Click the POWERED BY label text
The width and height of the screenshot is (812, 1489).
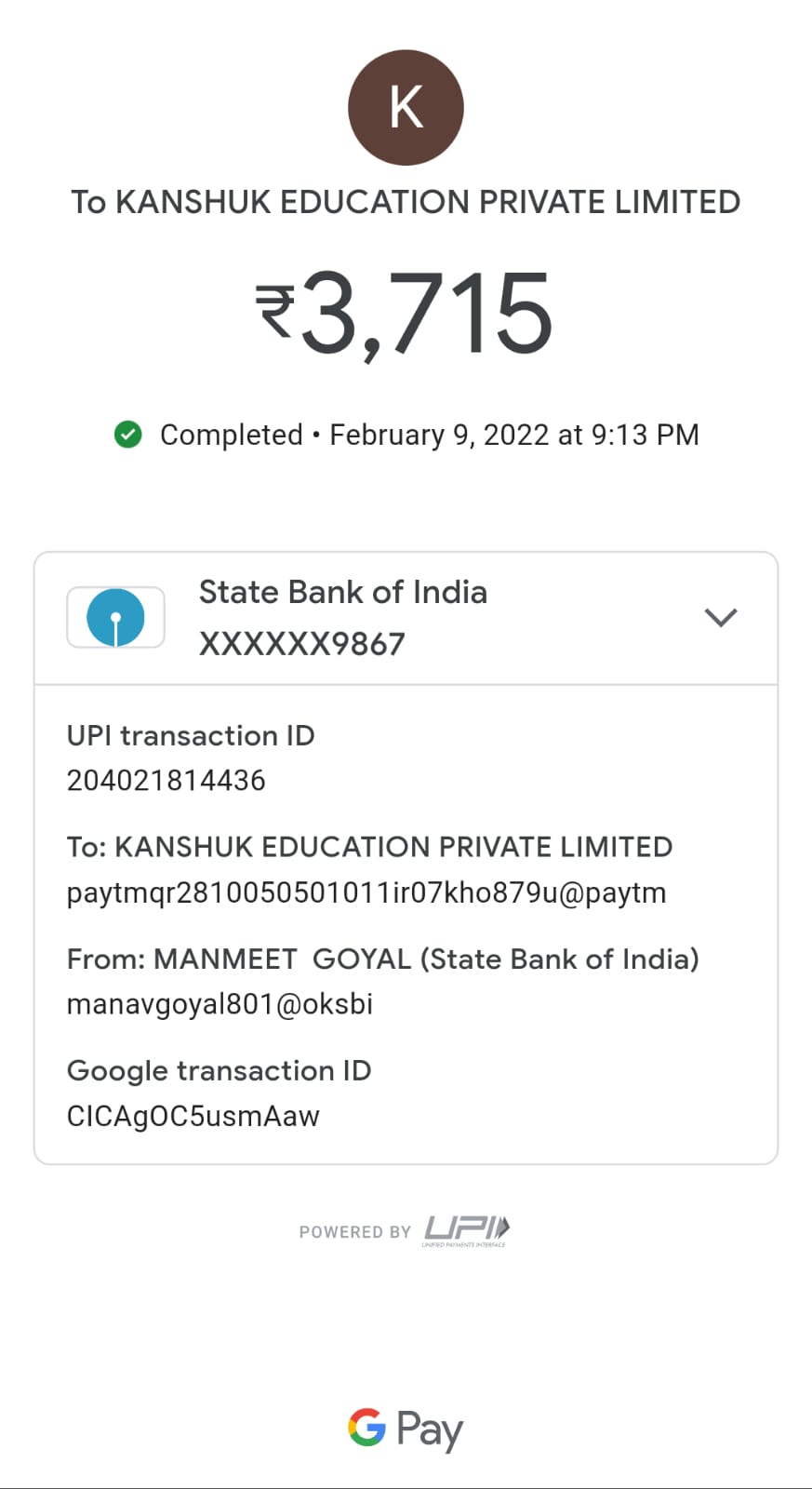354,1232
